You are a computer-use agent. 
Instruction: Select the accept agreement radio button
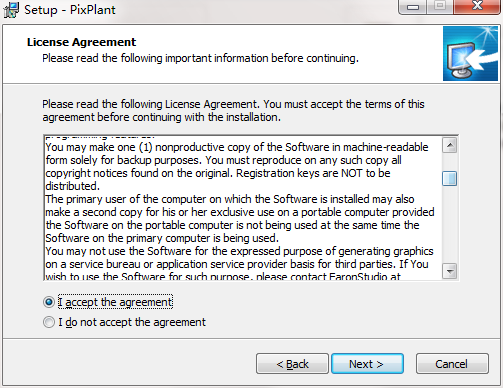point(49,302)
